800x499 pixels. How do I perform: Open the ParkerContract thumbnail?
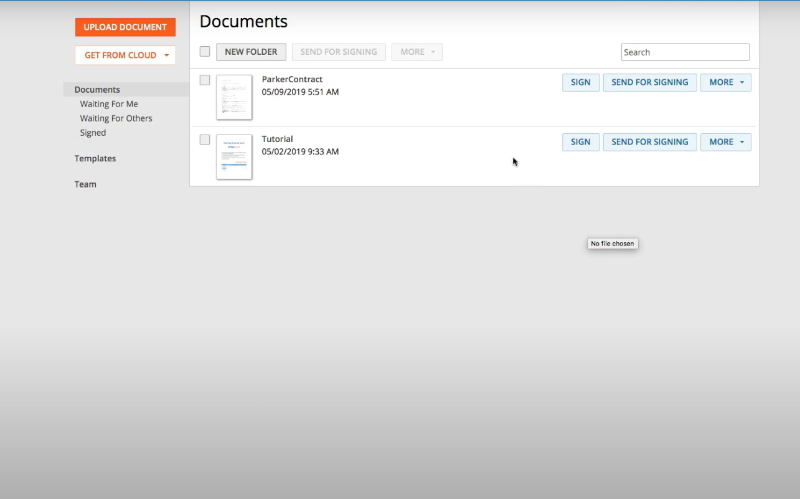234,97
